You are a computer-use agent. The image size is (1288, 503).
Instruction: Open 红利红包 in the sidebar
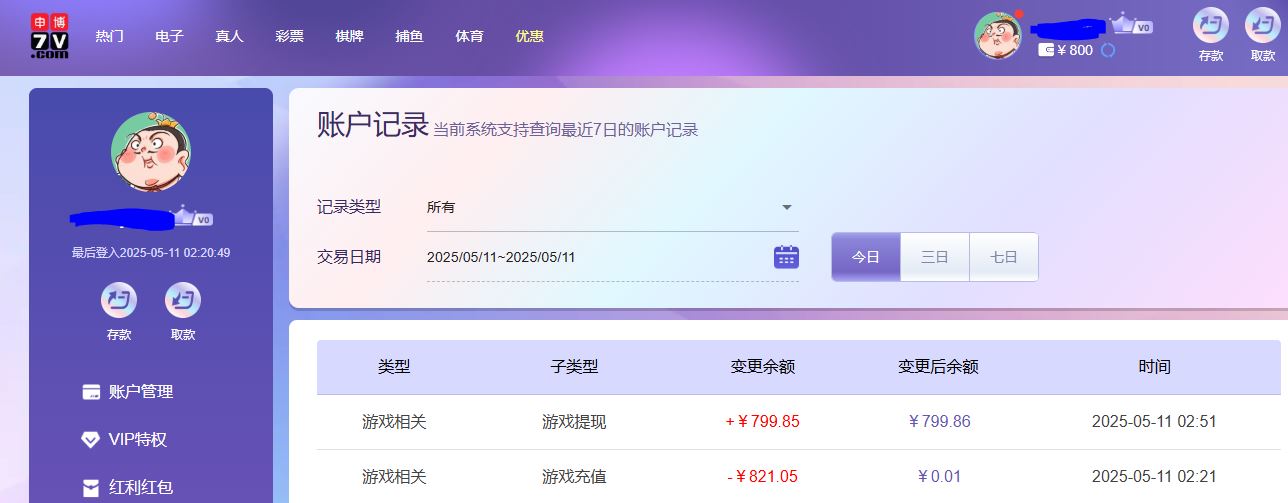140,488
